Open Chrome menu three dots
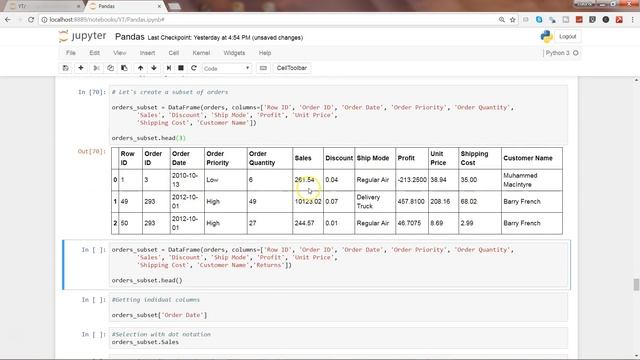This screenshot has width=640, height=360. tap(632, 20)
